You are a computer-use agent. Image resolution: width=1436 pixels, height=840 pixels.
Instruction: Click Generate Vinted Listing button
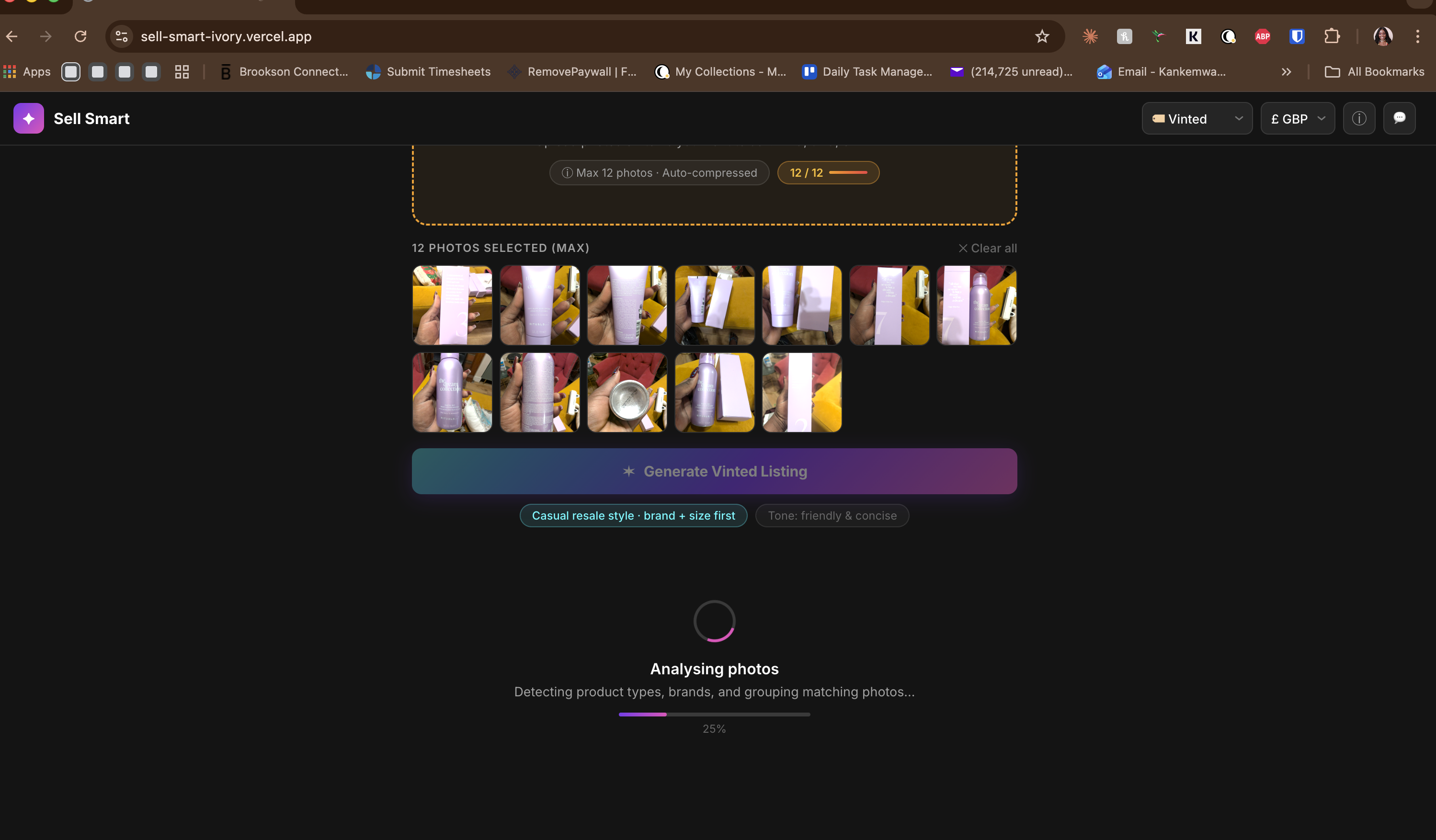714,471
